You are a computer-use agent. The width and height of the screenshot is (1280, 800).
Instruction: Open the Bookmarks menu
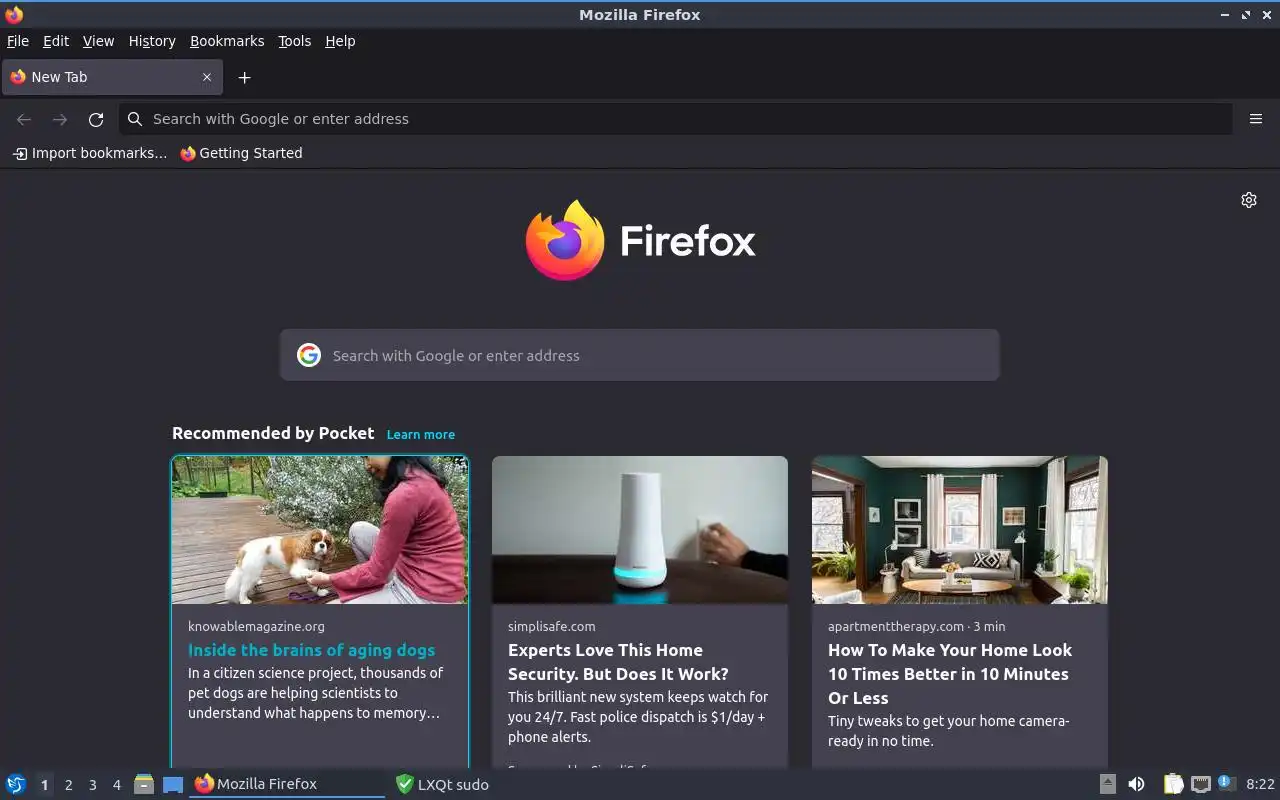(227, 41)
